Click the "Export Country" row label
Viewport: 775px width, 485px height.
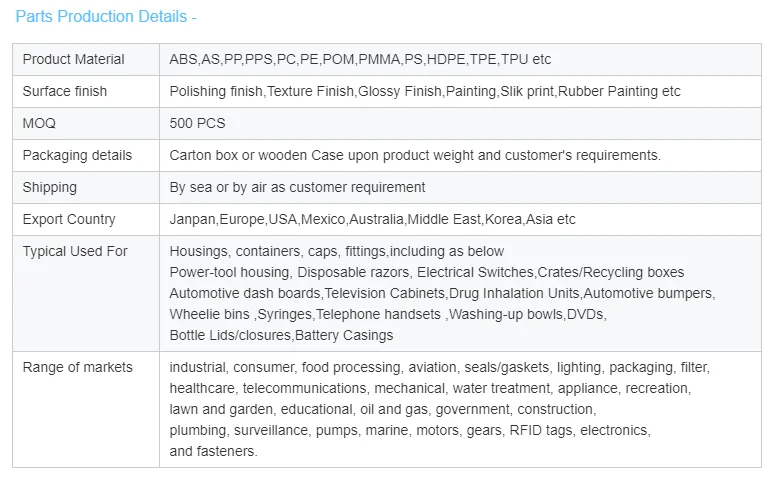69,219
